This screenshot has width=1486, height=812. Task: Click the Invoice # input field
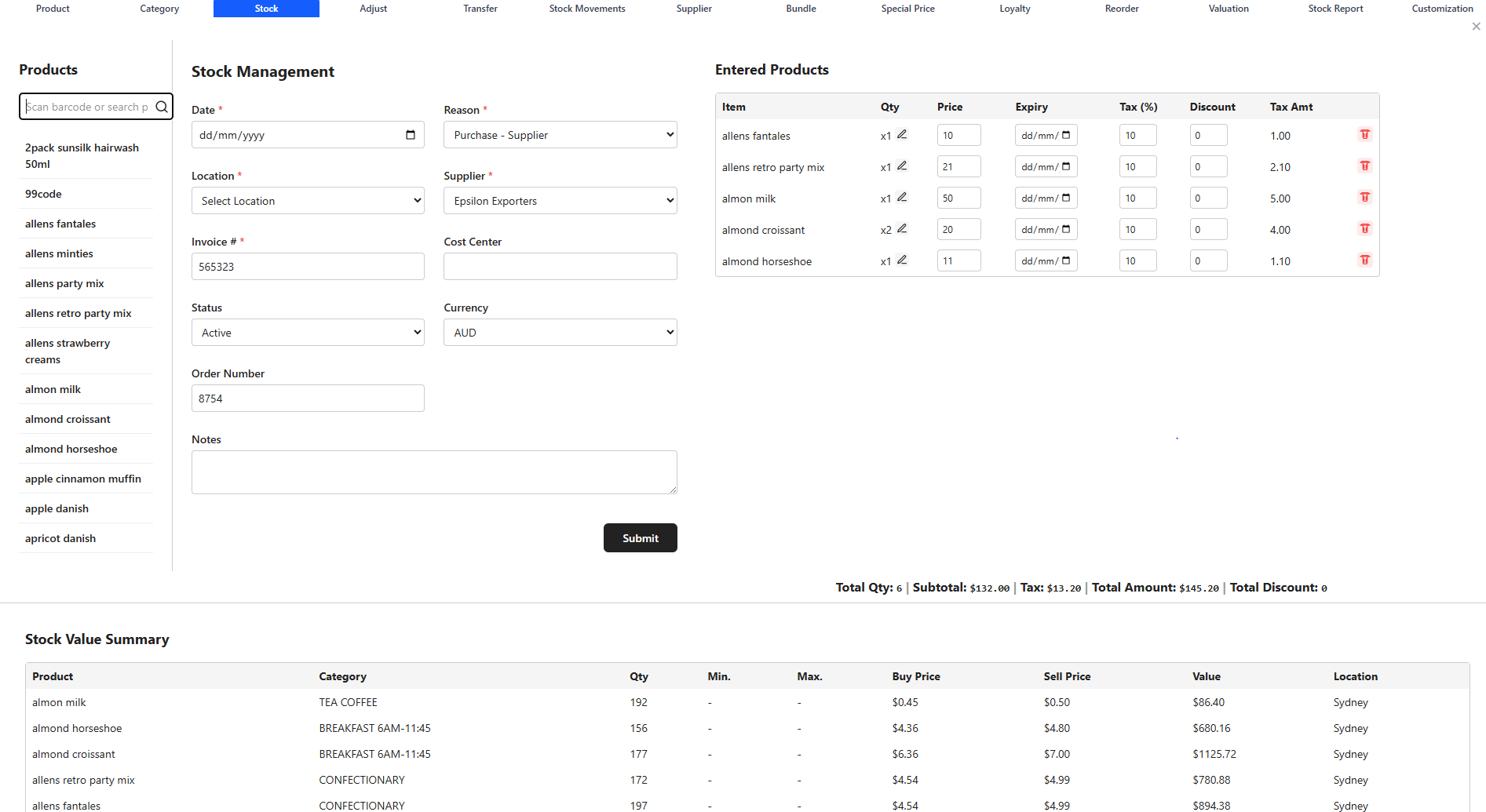tap(308, 267)
